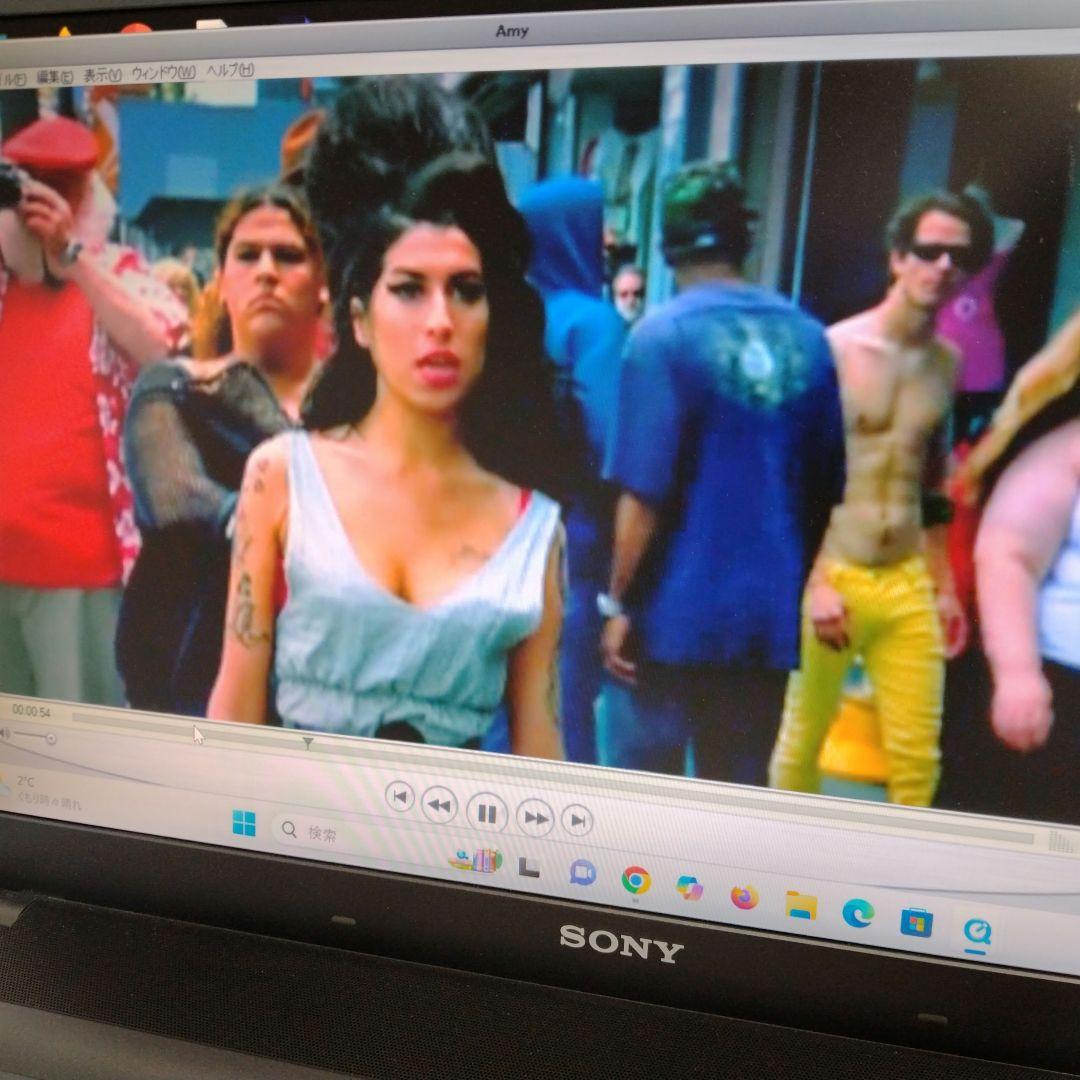This screenshot has width=1080, height=1080.
Task: Fast-forward the Amy video
Action: pyautogui.click(x=536, y=818)
